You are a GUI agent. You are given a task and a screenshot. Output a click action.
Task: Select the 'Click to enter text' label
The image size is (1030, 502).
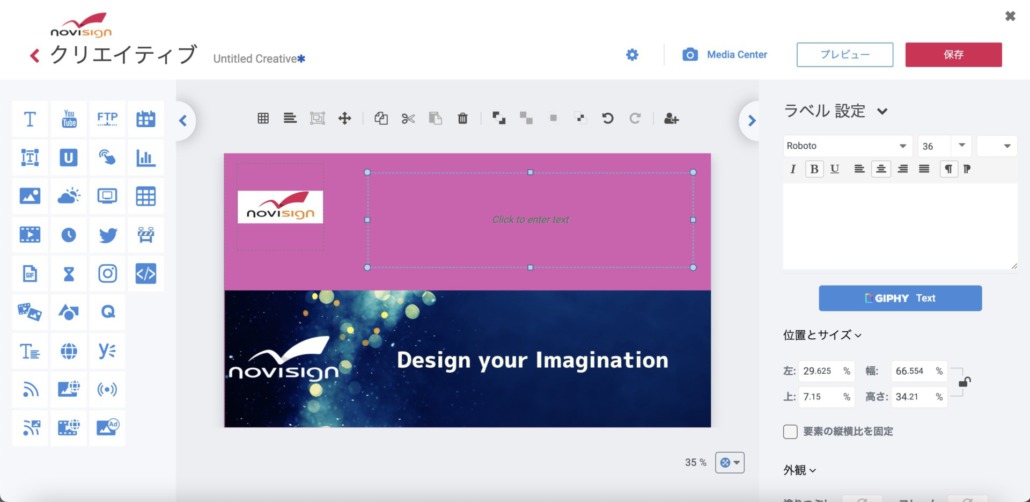[531, 219]
